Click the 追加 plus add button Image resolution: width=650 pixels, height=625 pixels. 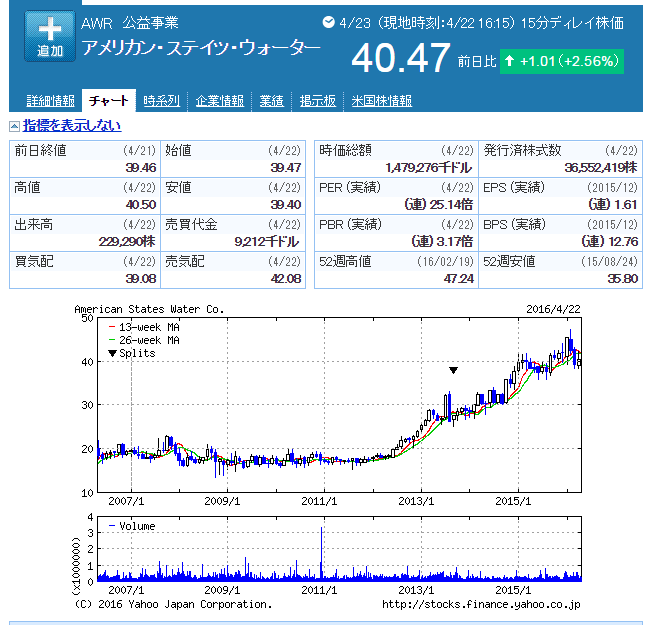[50, 36]
